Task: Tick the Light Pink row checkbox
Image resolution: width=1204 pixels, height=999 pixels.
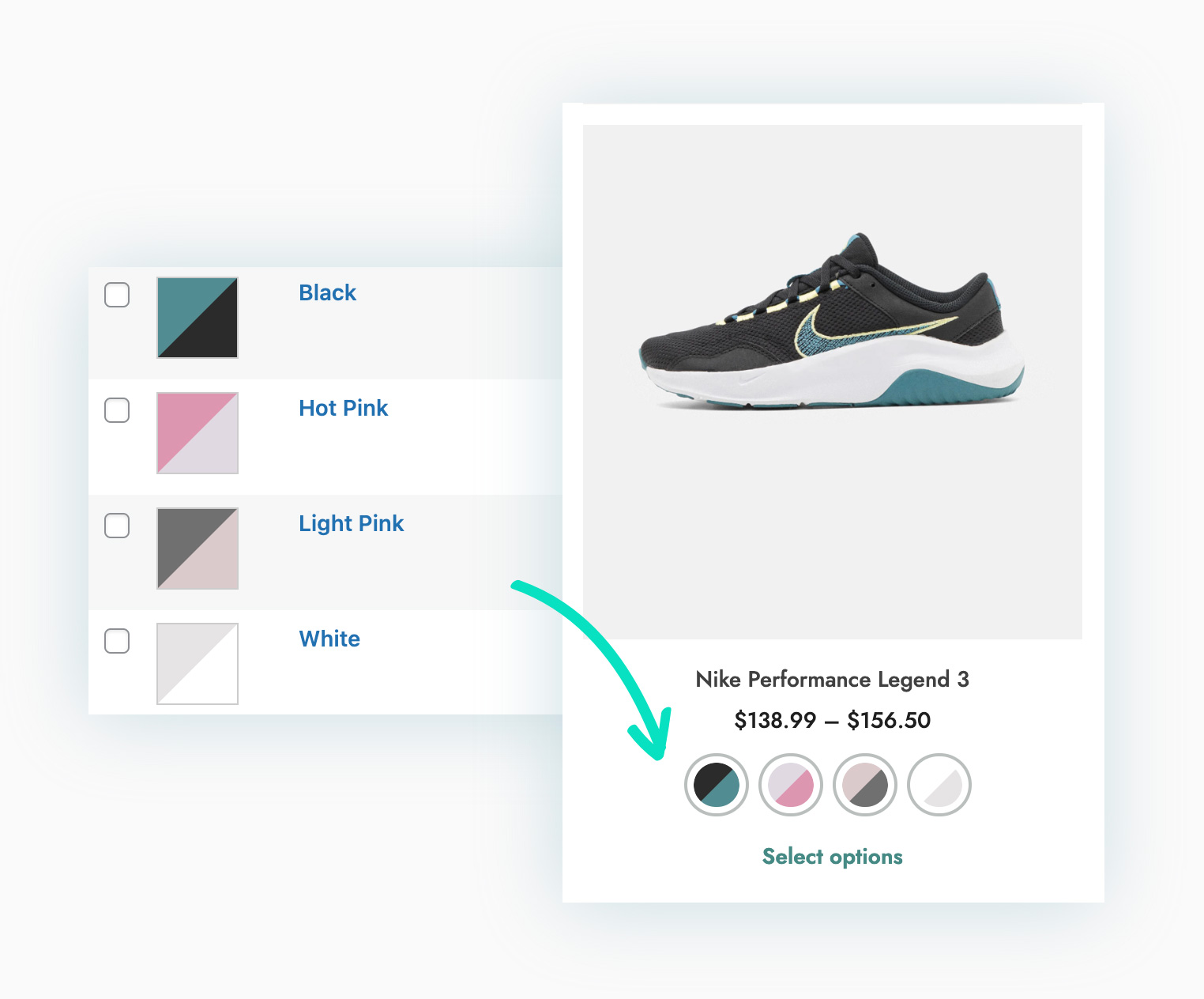Action: click(x=117, y=526)
